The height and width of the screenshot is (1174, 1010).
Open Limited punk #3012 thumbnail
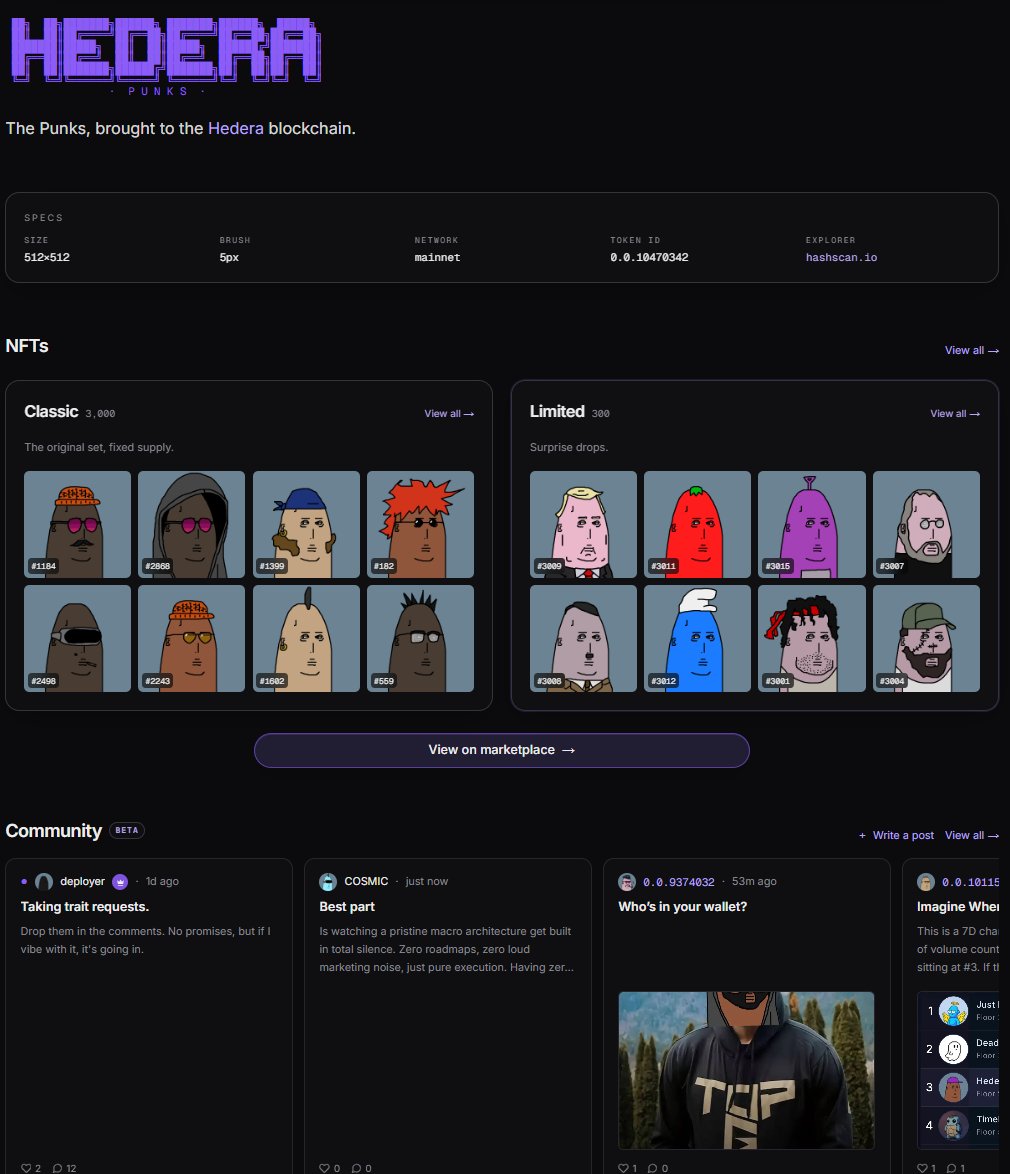point(697,639)
